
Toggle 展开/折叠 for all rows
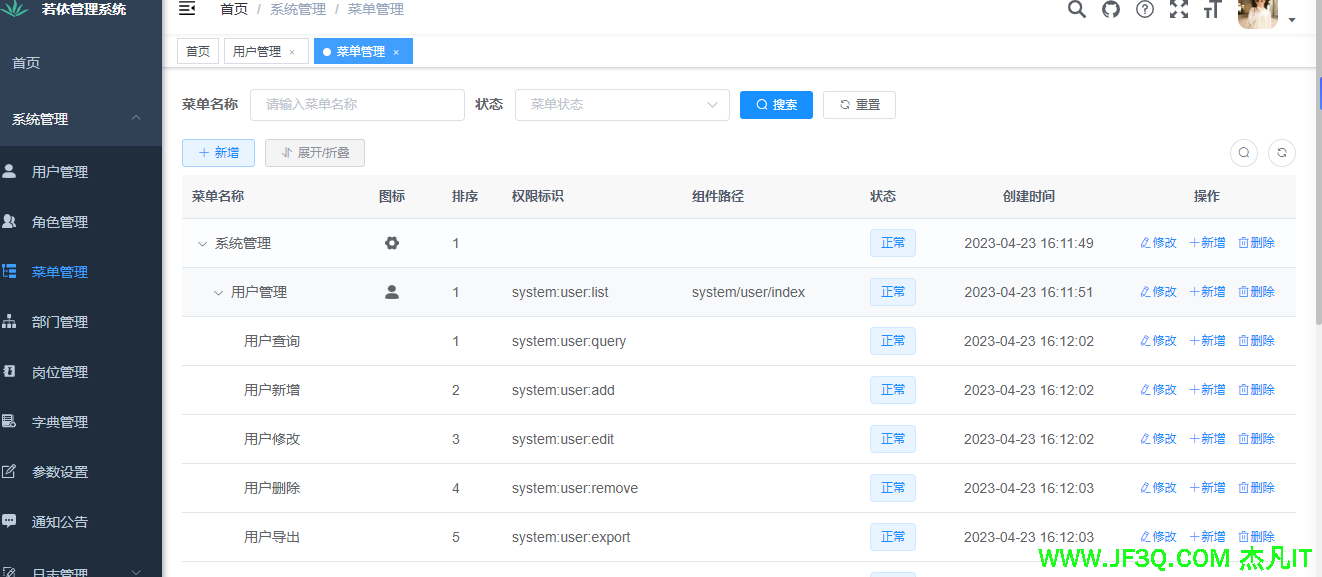315,153
